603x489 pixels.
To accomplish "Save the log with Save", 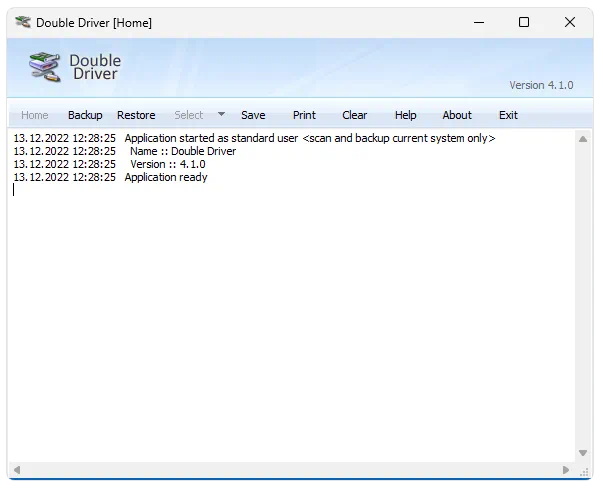I will coord(253,115).
